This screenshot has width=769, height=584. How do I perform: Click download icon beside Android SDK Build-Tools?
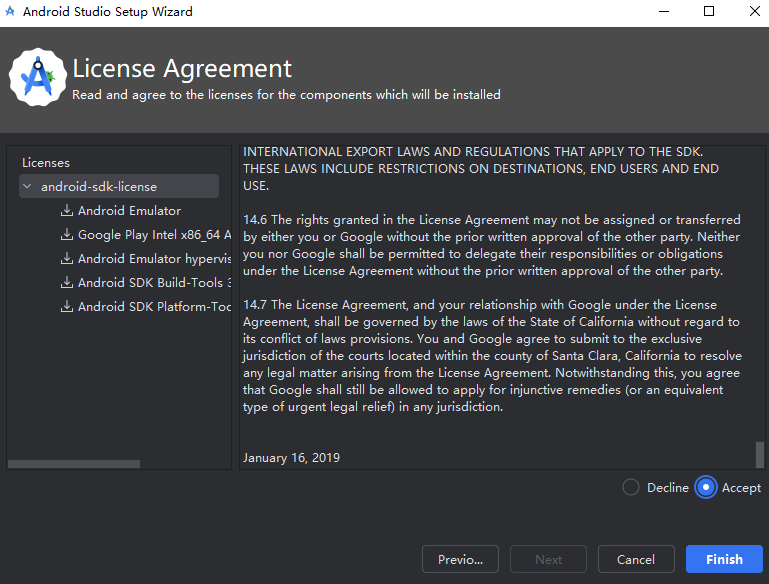[67, 282]
